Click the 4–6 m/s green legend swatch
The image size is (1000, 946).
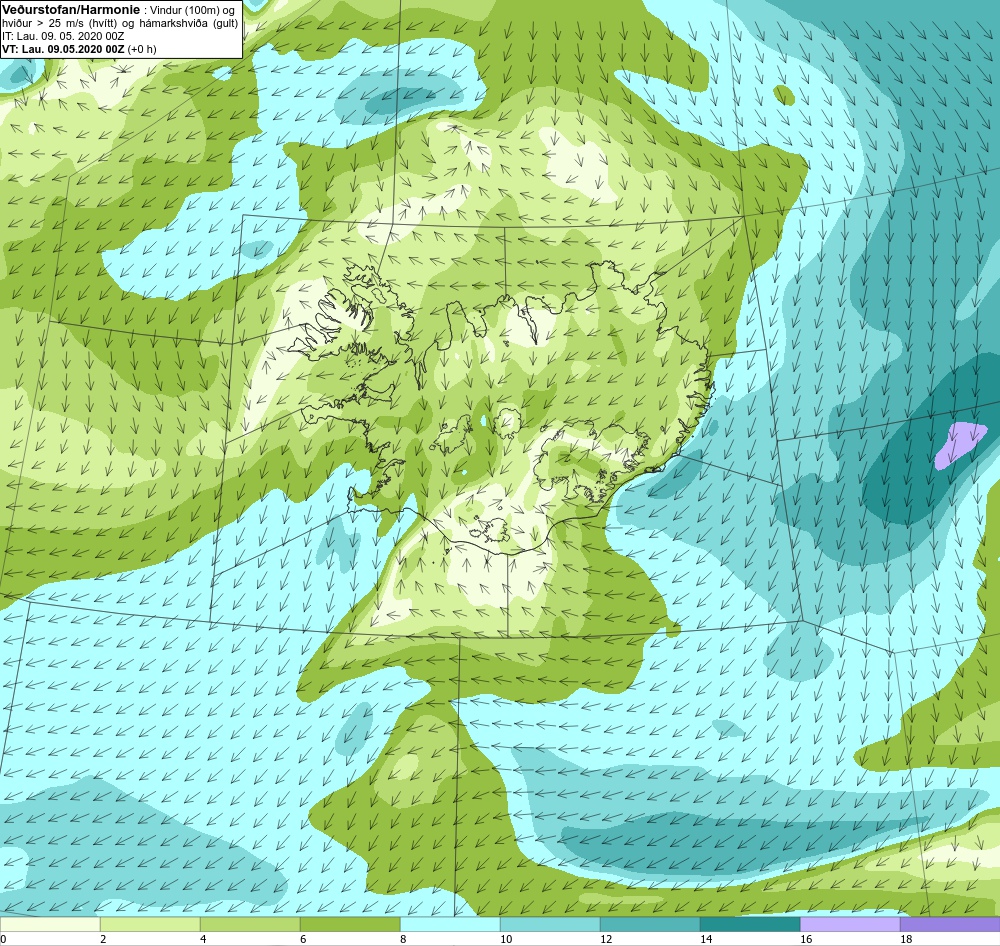(x=250, y=924)
